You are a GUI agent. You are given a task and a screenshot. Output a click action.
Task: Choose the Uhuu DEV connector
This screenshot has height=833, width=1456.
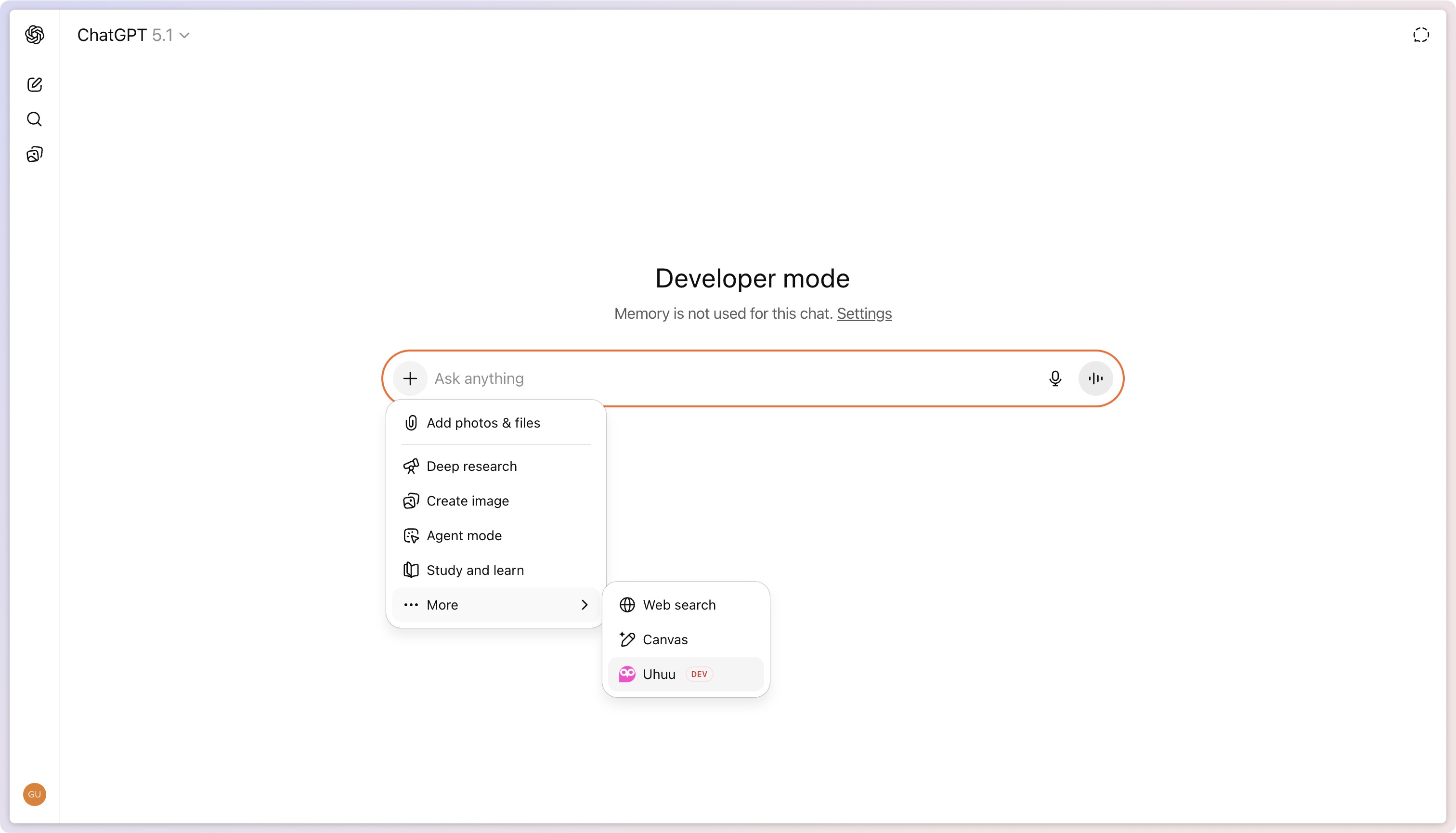tap(659, 674)
